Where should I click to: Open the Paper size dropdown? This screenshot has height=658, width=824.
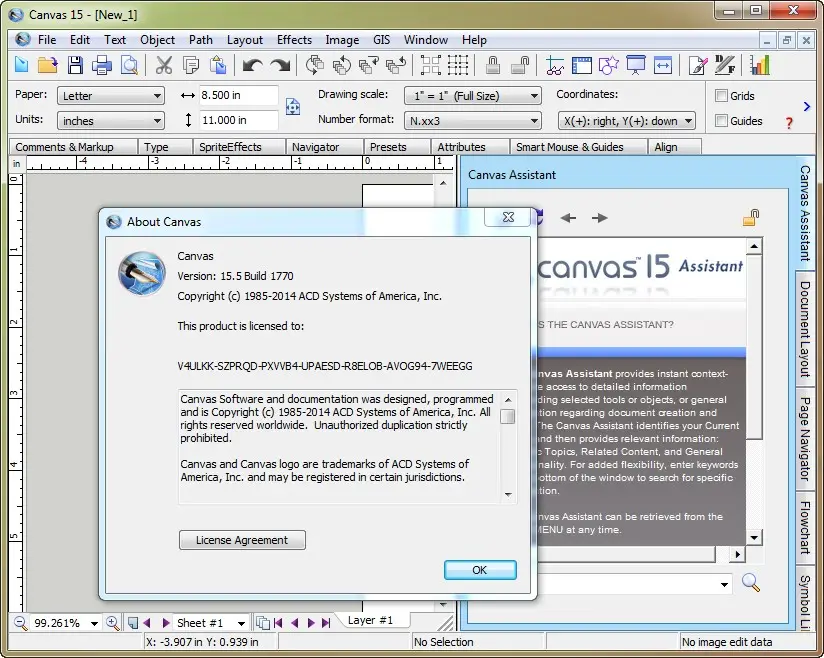[x=110, y=96]
